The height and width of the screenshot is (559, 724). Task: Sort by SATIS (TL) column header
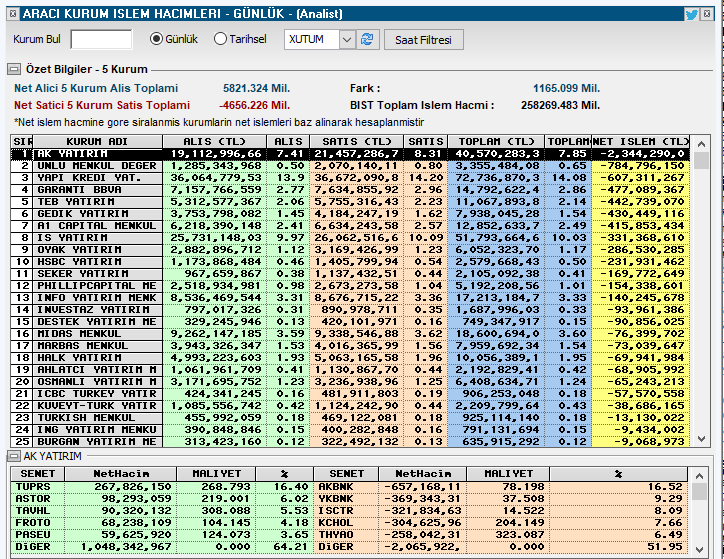point(356,141)
